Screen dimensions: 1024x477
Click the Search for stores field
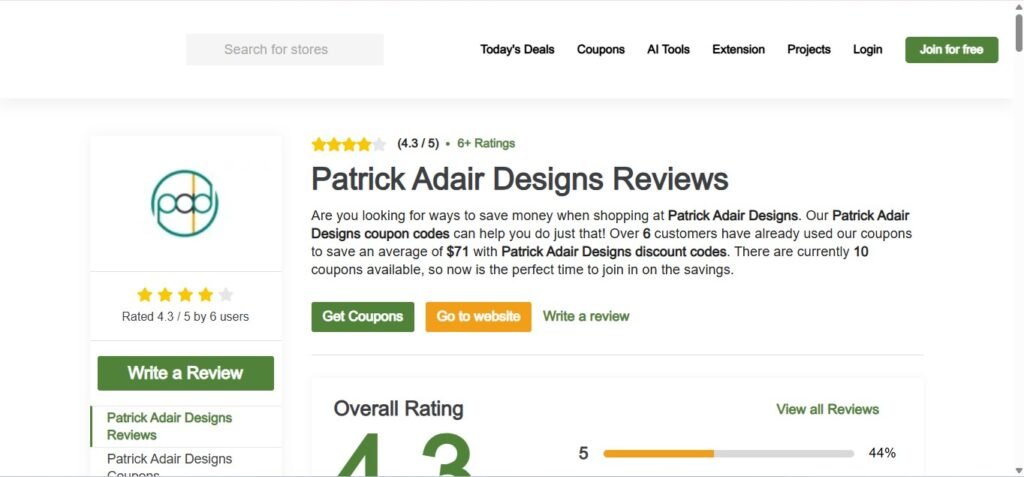click(x=285, y=50)
